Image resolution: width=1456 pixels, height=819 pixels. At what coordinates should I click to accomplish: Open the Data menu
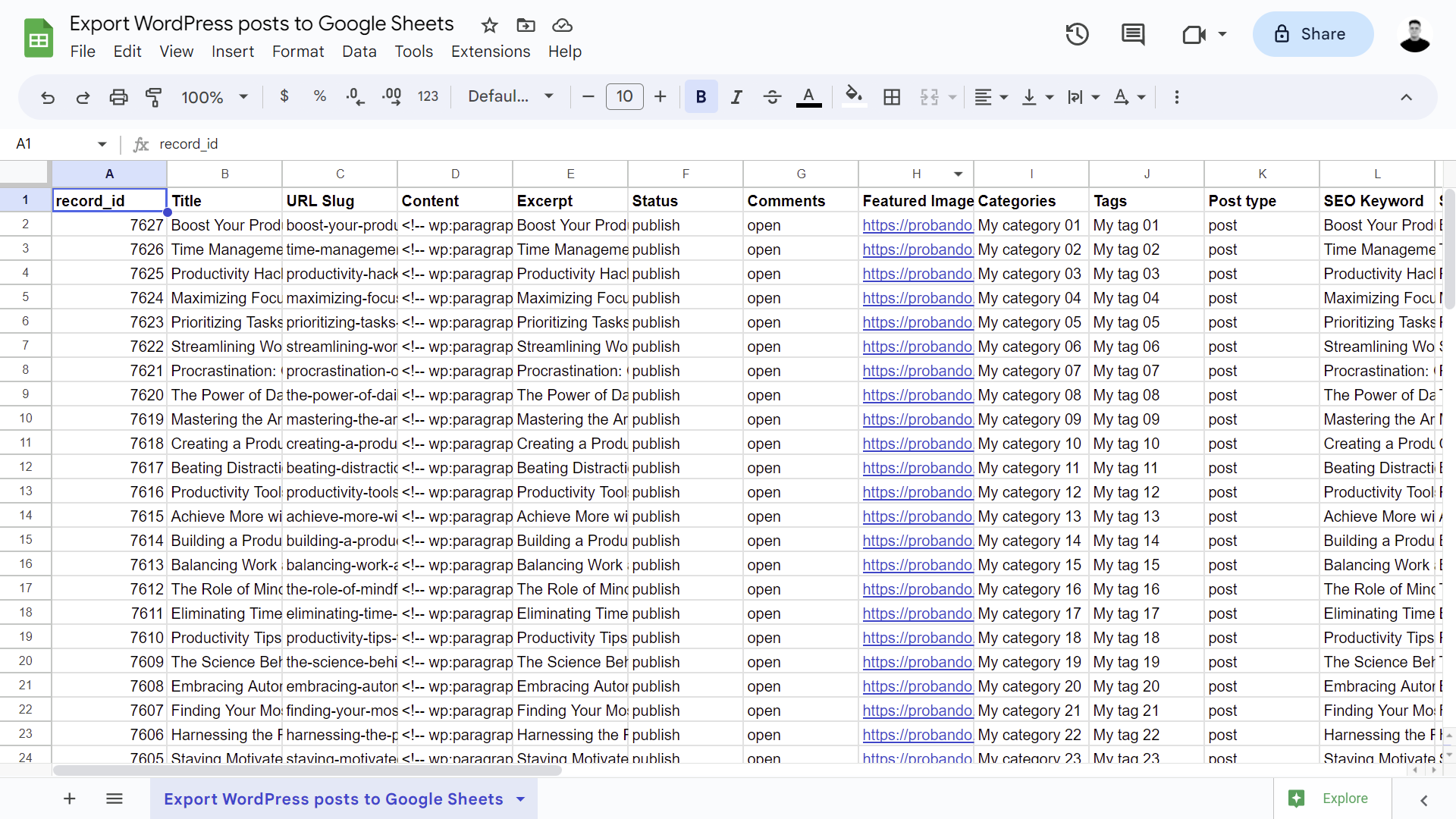[359, 51]
